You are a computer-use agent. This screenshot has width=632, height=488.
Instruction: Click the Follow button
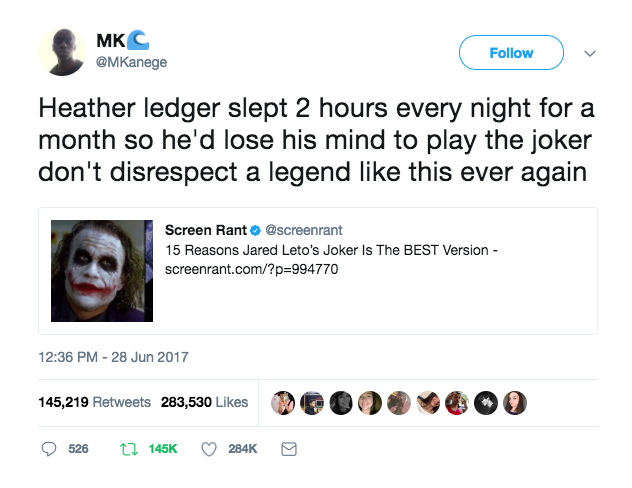click(x=511, y=53)
